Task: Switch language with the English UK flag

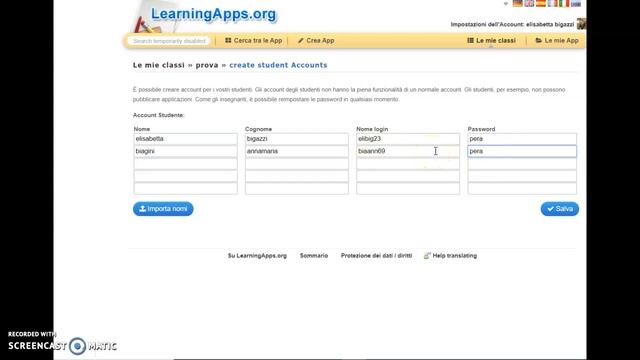Action: point(529,3)
